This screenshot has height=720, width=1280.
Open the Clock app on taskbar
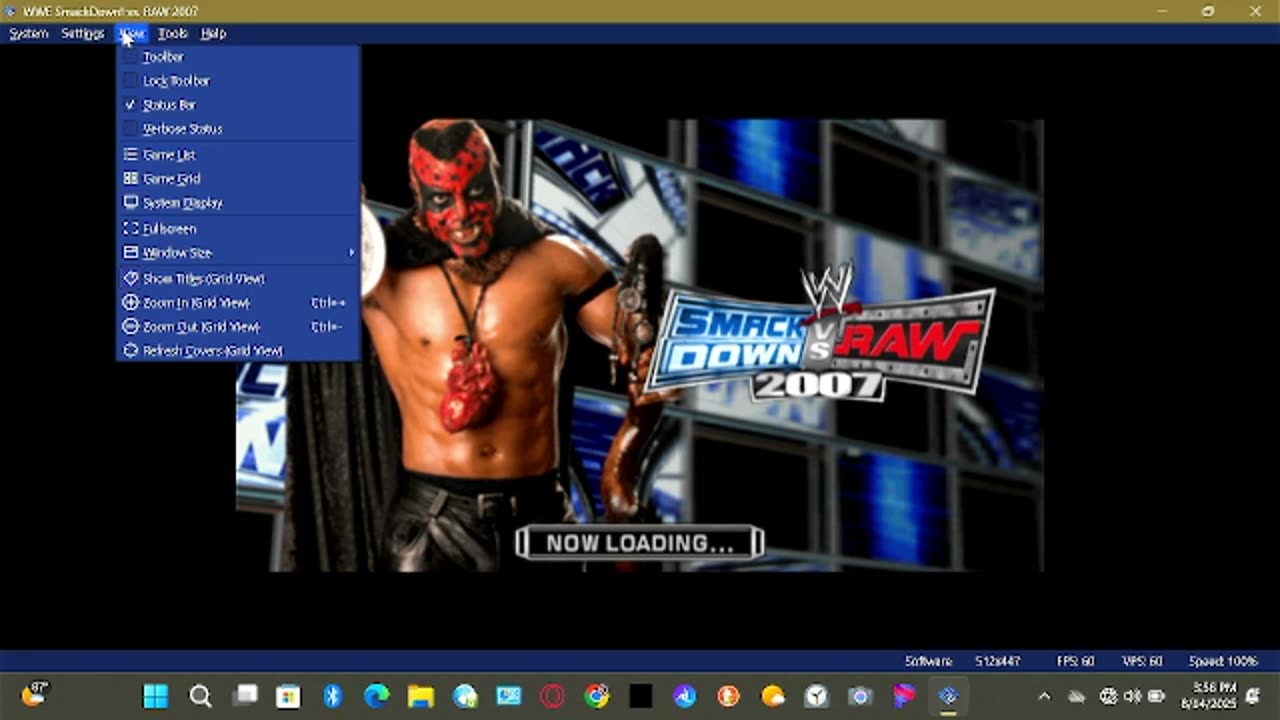coord(816,696)
